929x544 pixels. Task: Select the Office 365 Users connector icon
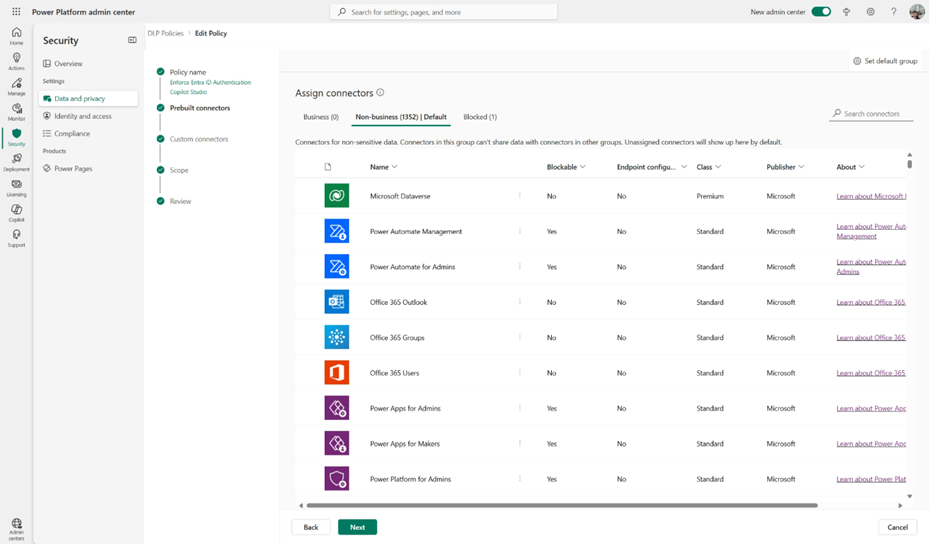(x=337, y=373)
